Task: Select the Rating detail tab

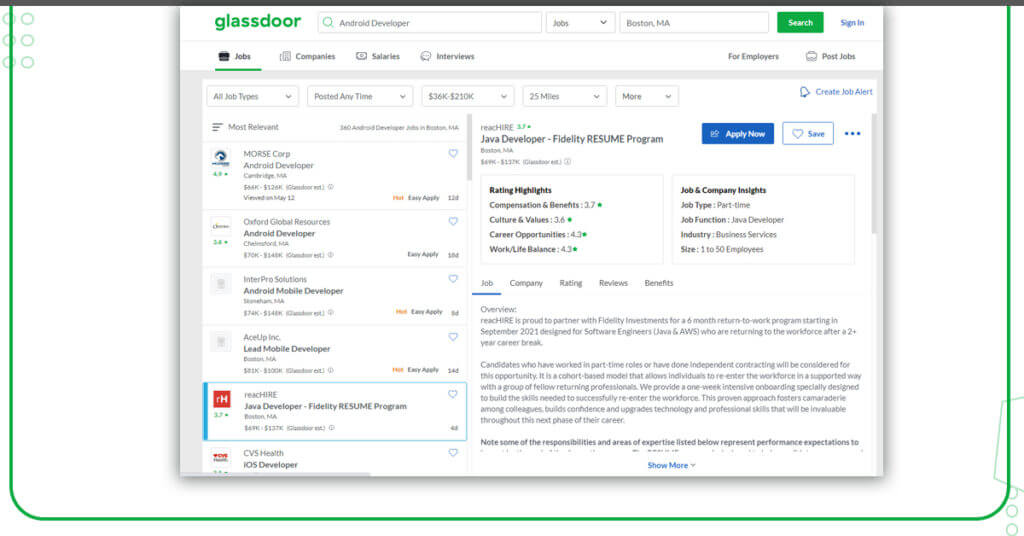Action: pos(571,283)
